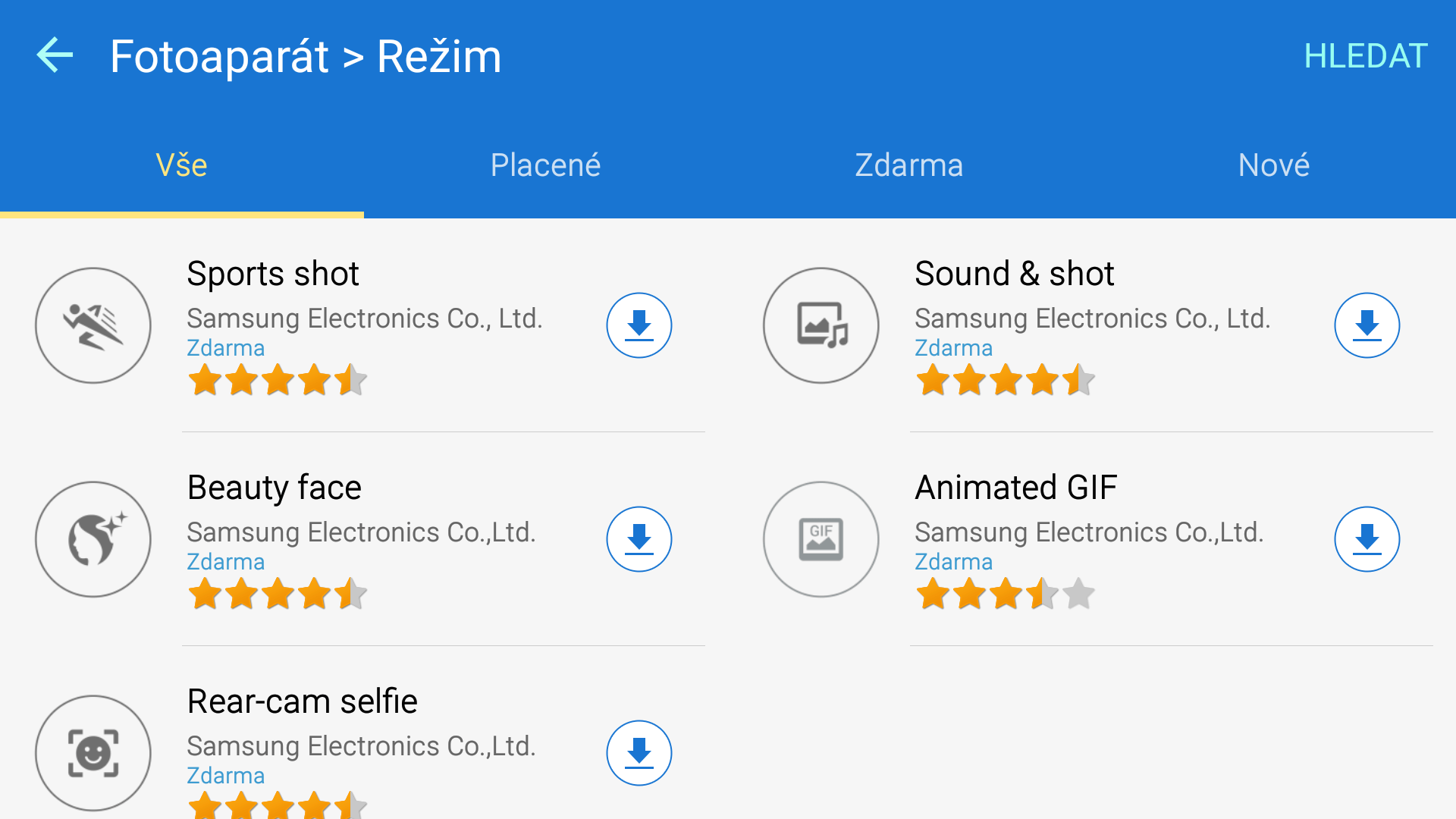Image resolution: width=1456 pixels, height=819 pixels.
Task: Download the Animated GIF mode
Action: [x=1367, y=539]
